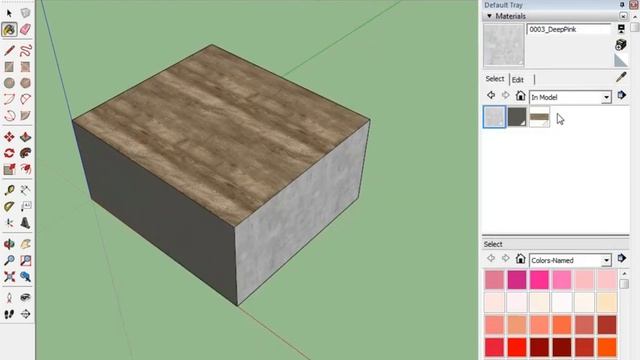640x360 pixels.
Task: Pick the magenta-violet color swatch
Action: [517, 280]
